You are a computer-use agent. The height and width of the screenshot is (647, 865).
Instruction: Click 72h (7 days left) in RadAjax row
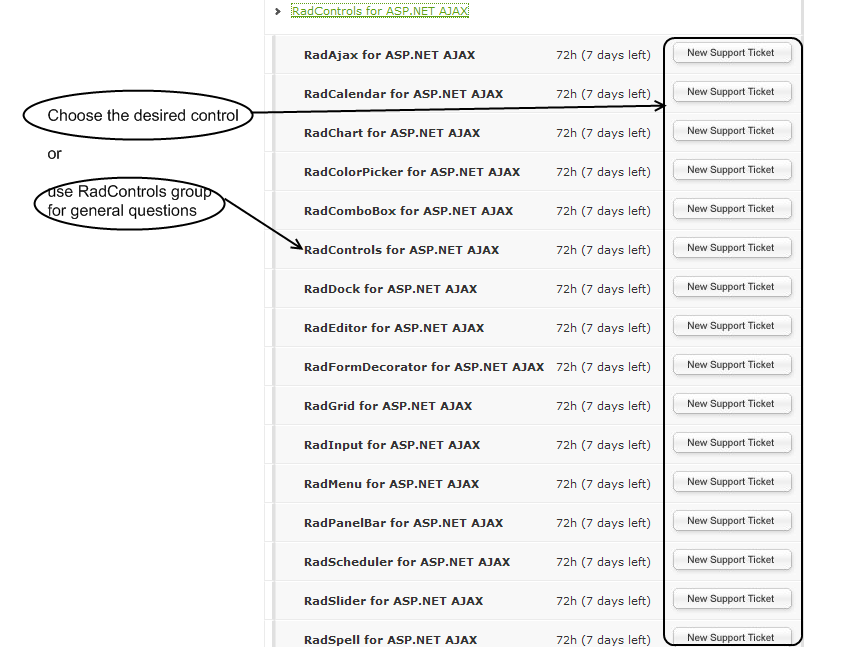click(604, 55)
